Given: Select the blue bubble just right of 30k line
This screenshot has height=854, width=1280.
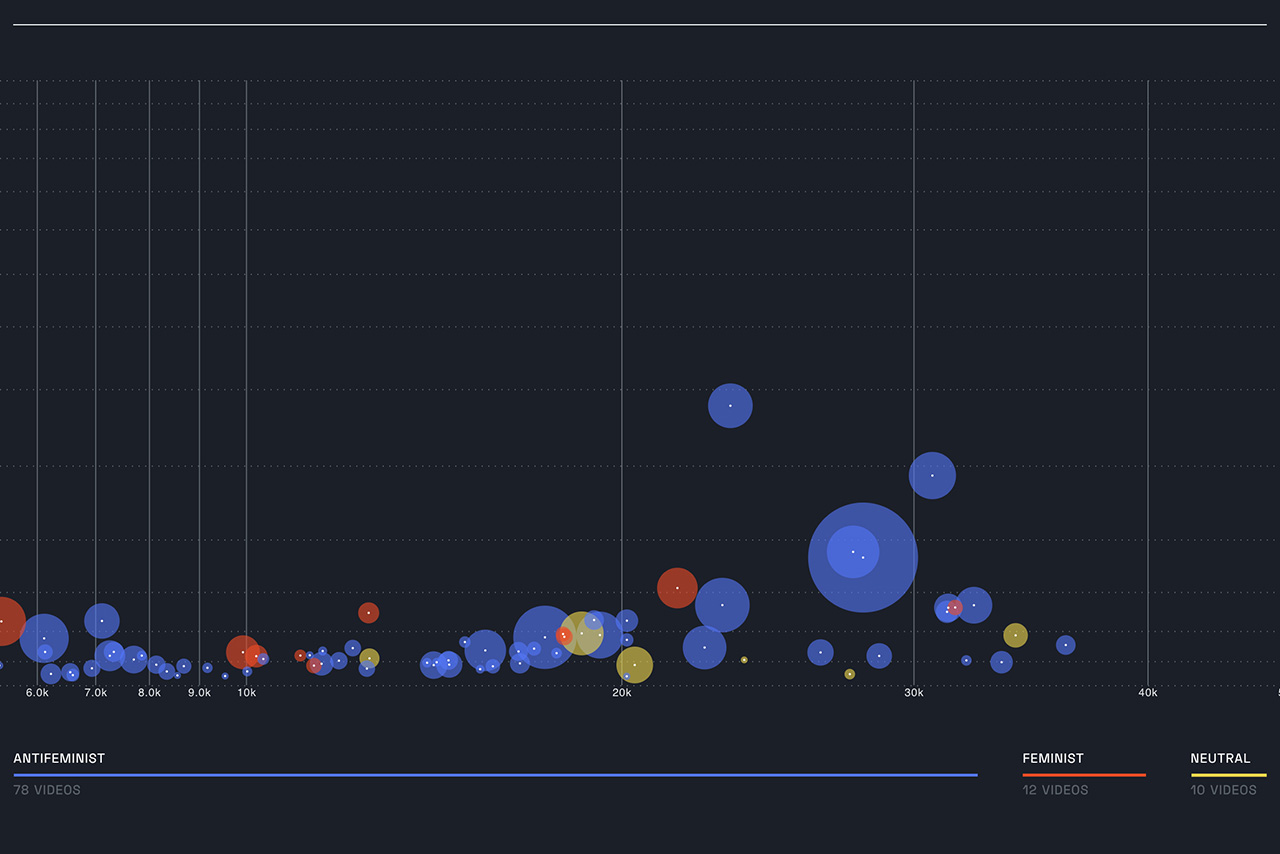Looking at the screenshot, I should click(x=932, y=475).
